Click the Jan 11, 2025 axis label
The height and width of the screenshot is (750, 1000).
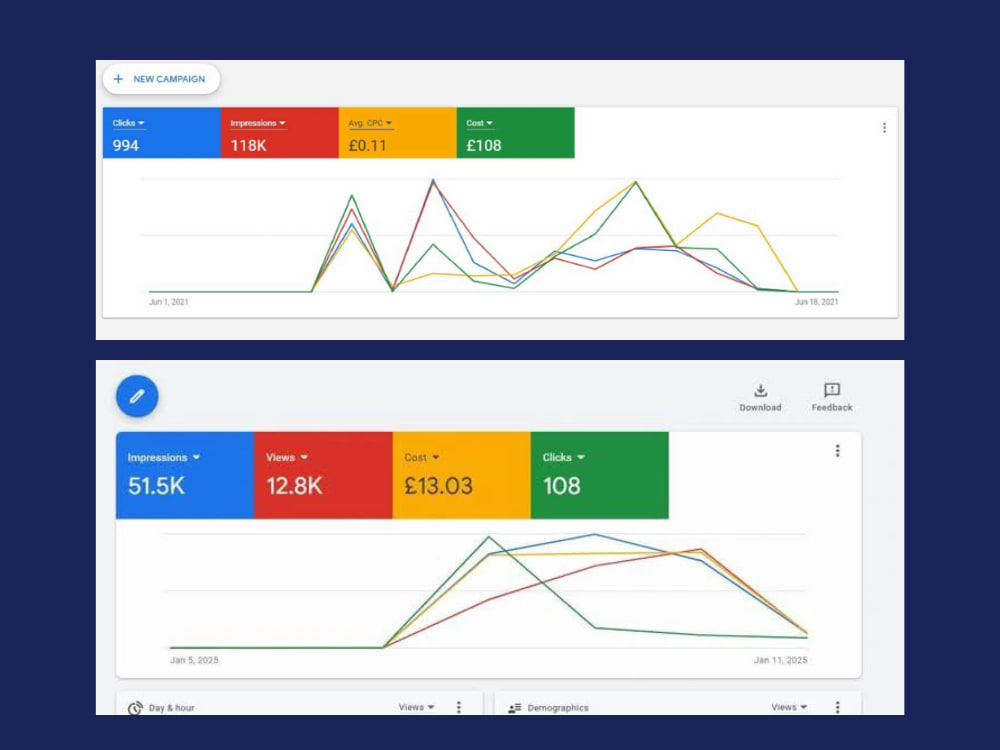[781, 660]
